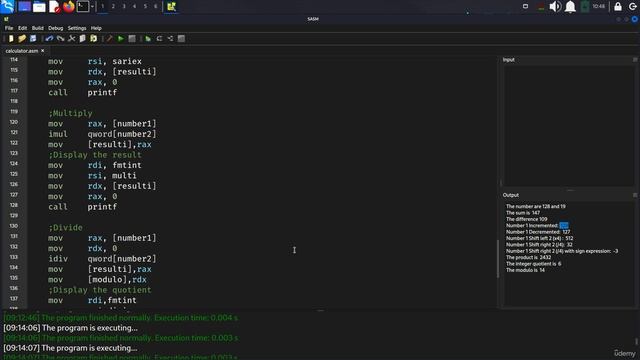The image size is (640, 360).
Task: Click the 'mov [modulo],rdx' code line
Action: [97, 280]
